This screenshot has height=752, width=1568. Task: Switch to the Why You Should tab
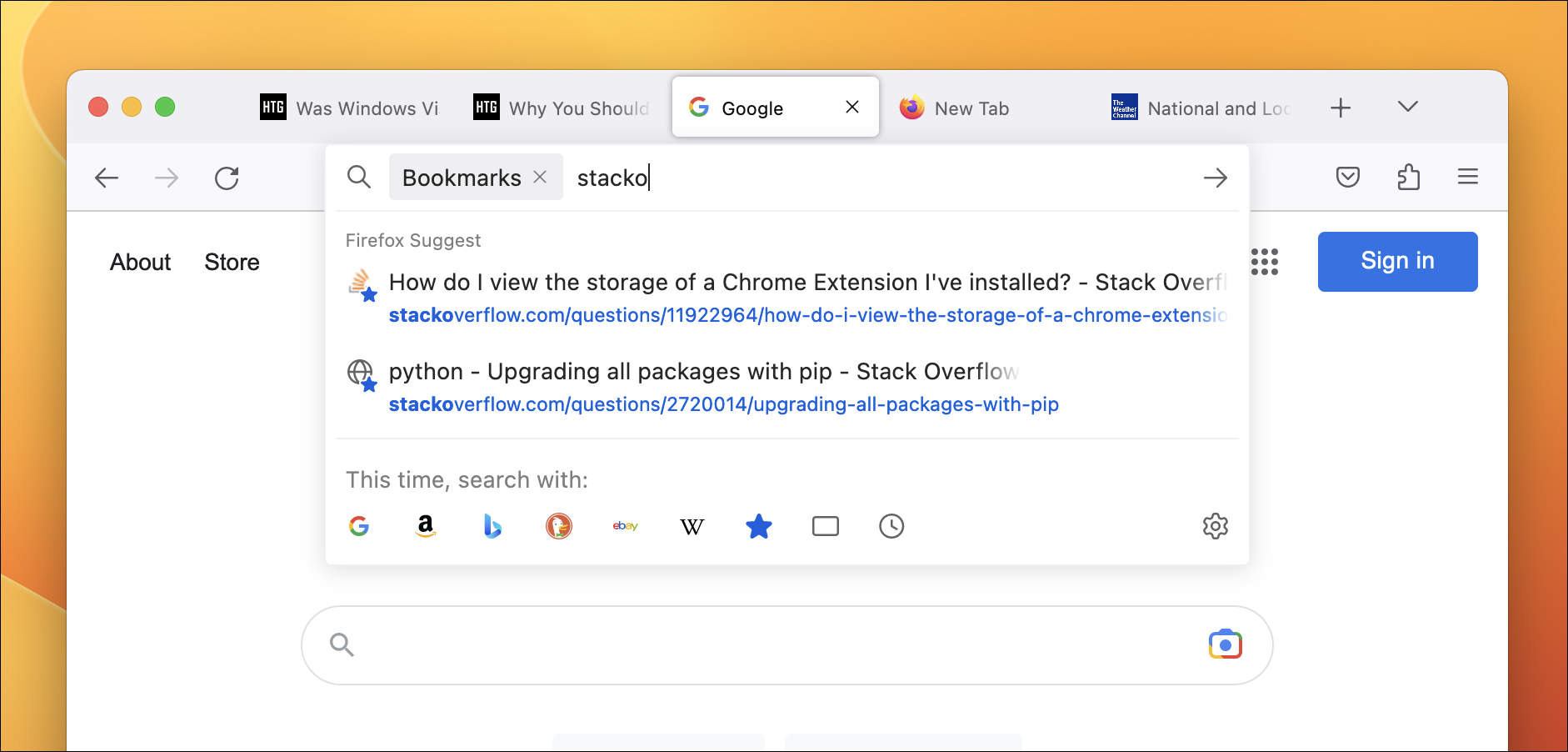[x=562, y=108]
